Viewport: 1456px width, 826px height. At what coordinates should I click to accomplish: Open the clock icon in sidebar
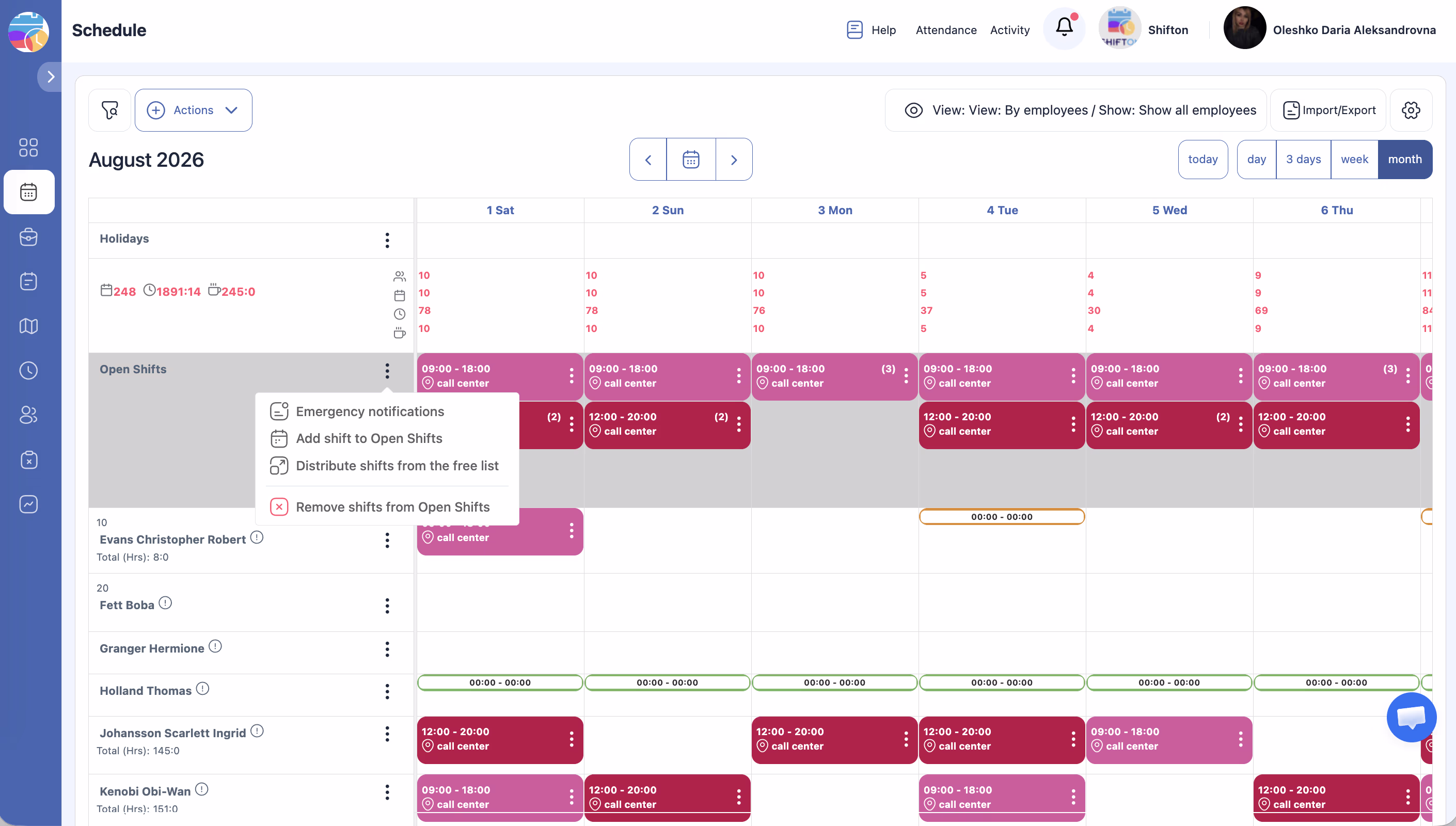[x=28, y=371]
